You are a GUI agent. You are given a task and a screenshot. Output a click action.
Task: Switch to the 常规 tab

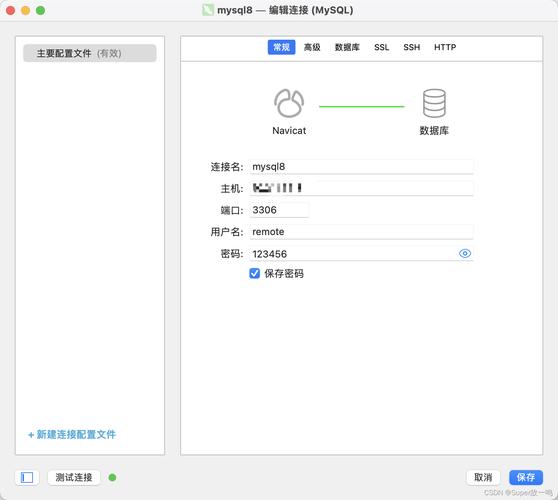[x=281, y=47]
